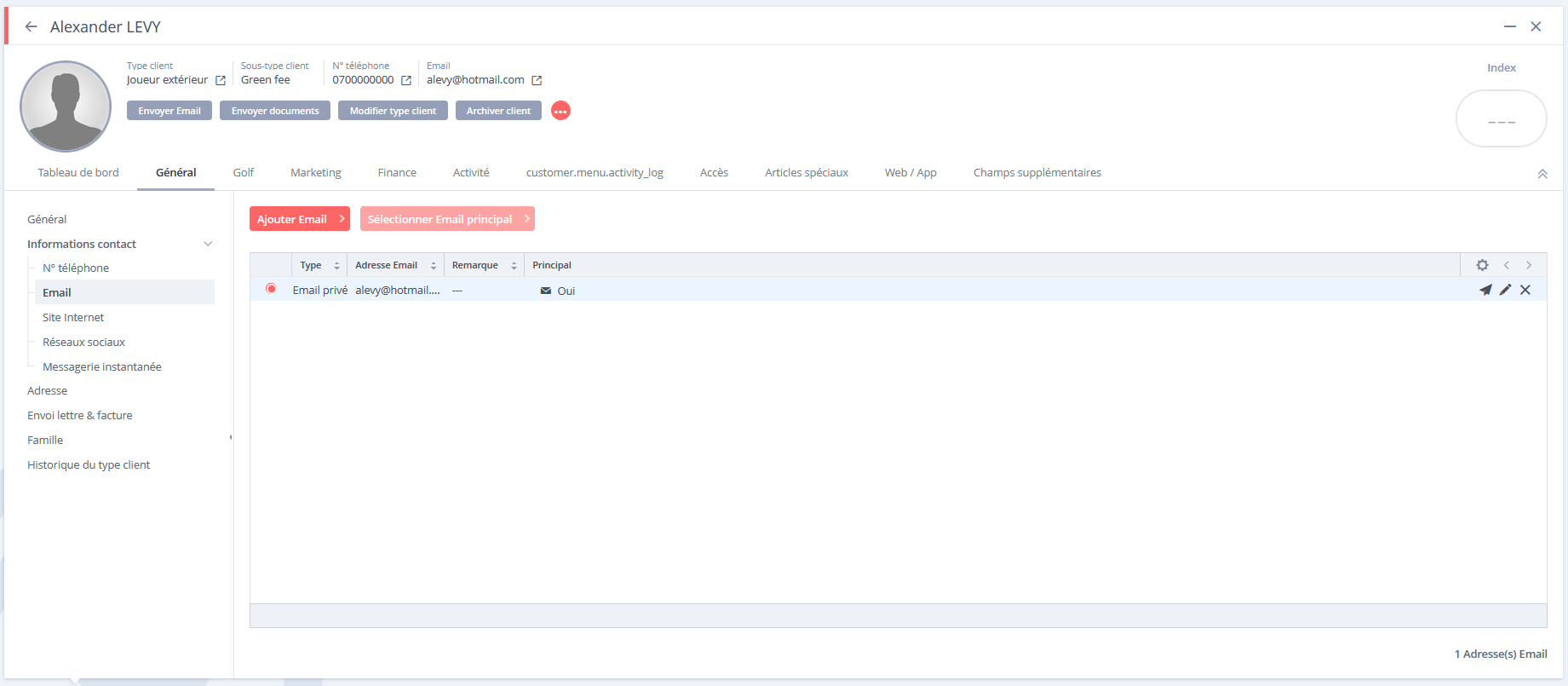Switch to the Activité tab
The image size is (1568, 686).
click(471, 172)
